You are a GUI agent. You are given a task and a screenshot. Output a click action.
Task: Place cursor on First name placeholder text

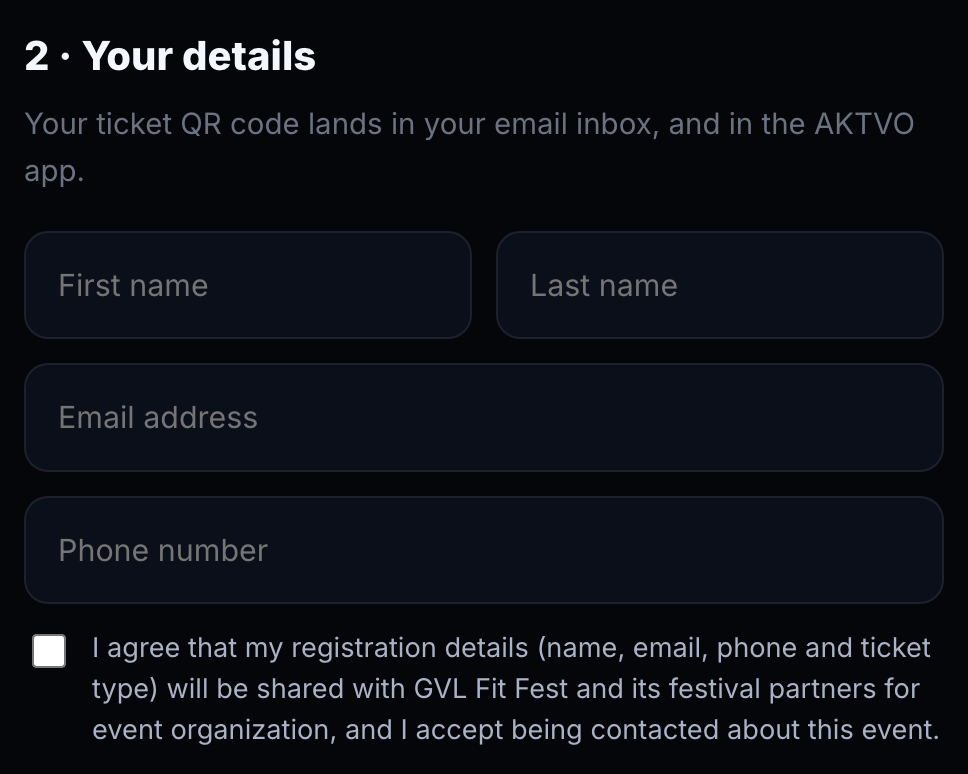click(133, 285)
